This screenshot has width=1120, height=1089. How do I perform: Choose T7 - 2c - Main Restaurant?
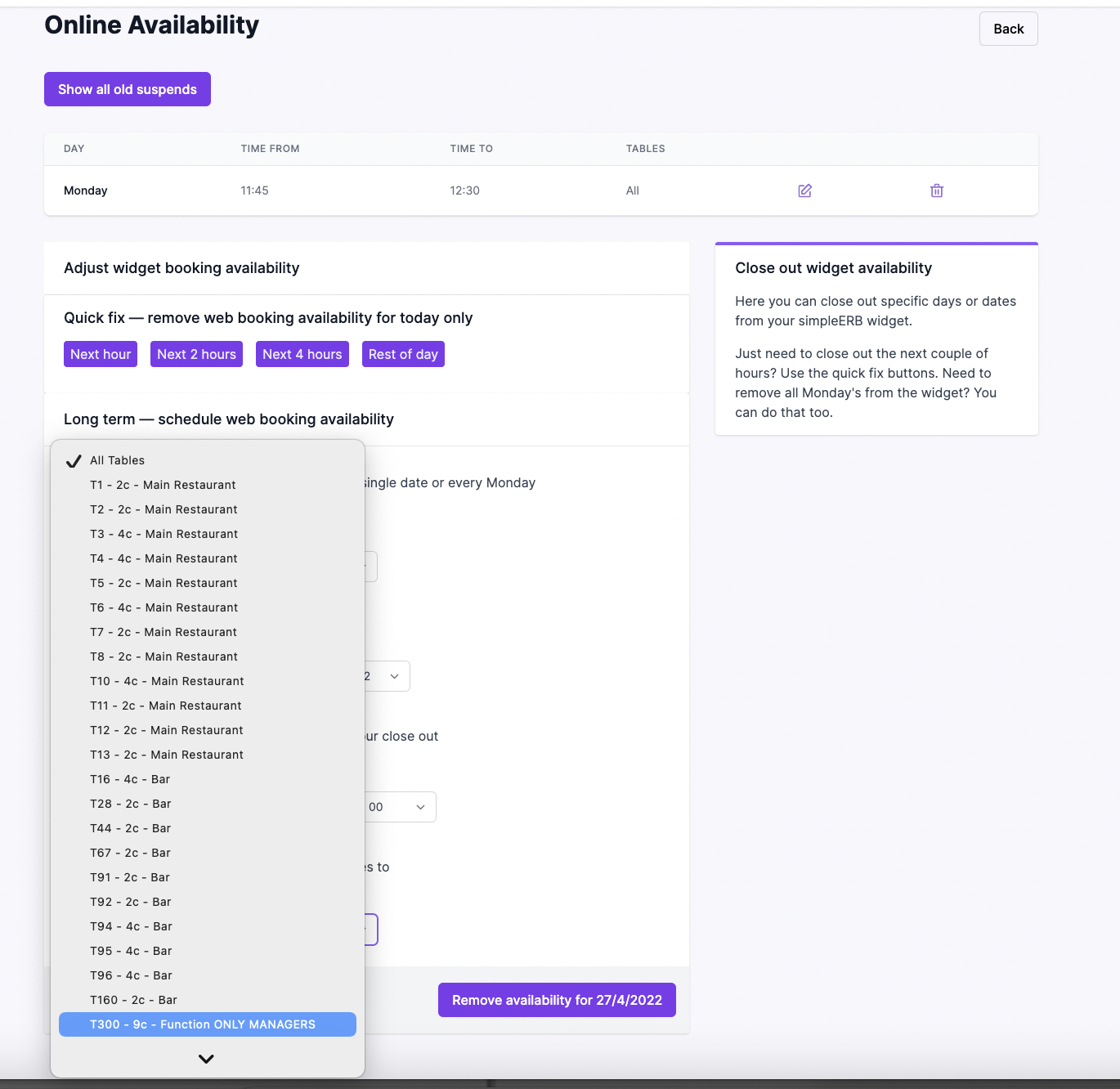pyautogui.click(x=208, y=632)
